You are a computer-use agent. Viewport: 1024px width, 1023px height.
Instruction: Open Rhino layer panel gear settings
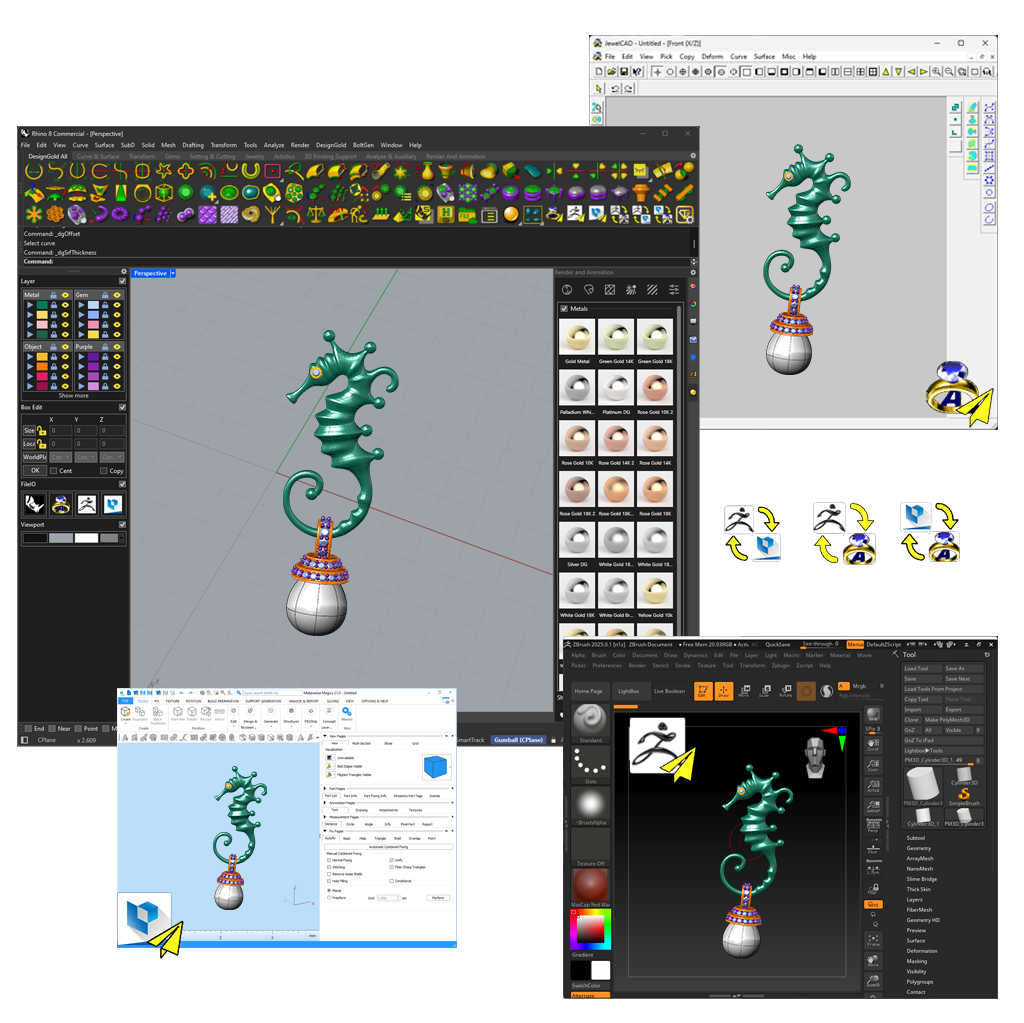123,271
